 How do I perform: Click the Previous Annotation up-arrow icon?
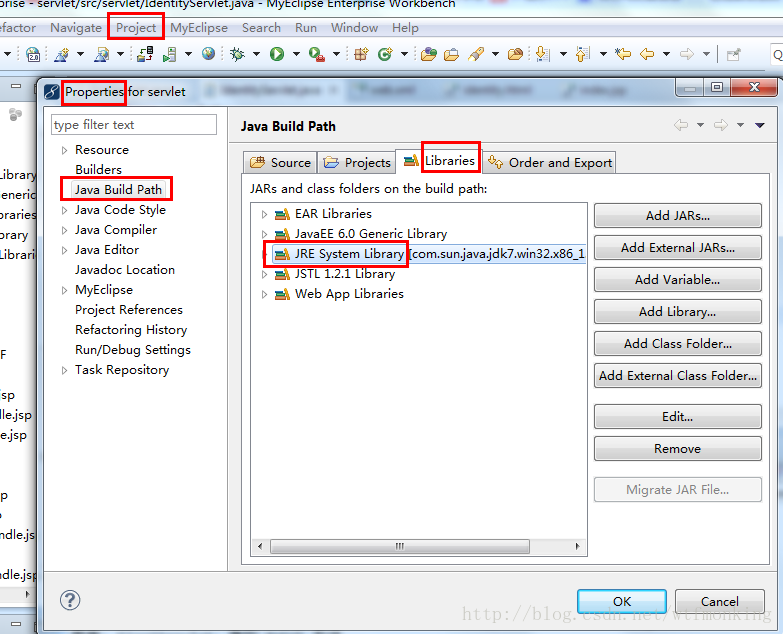pos(582,54)
